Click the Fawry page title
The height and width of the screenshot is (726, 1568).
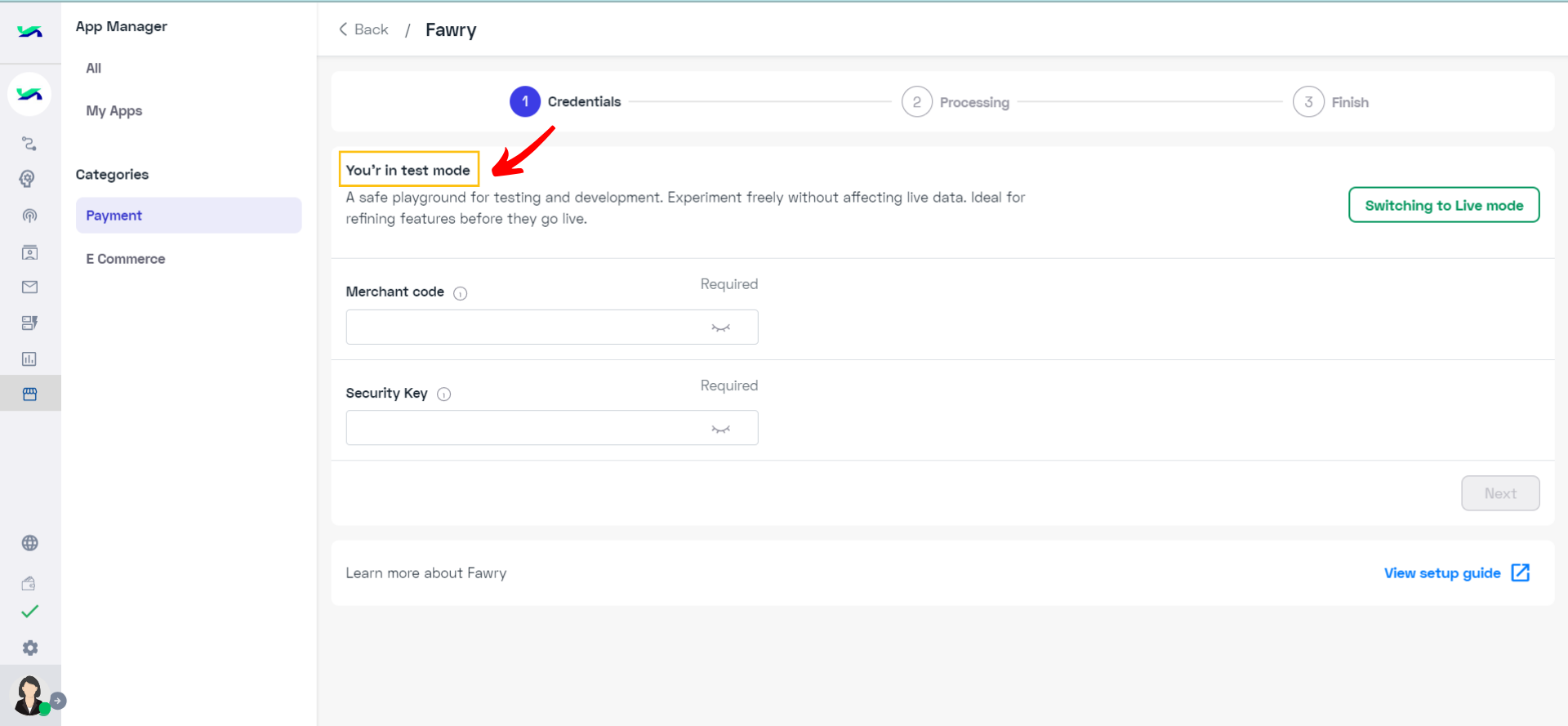coord(451,30)
